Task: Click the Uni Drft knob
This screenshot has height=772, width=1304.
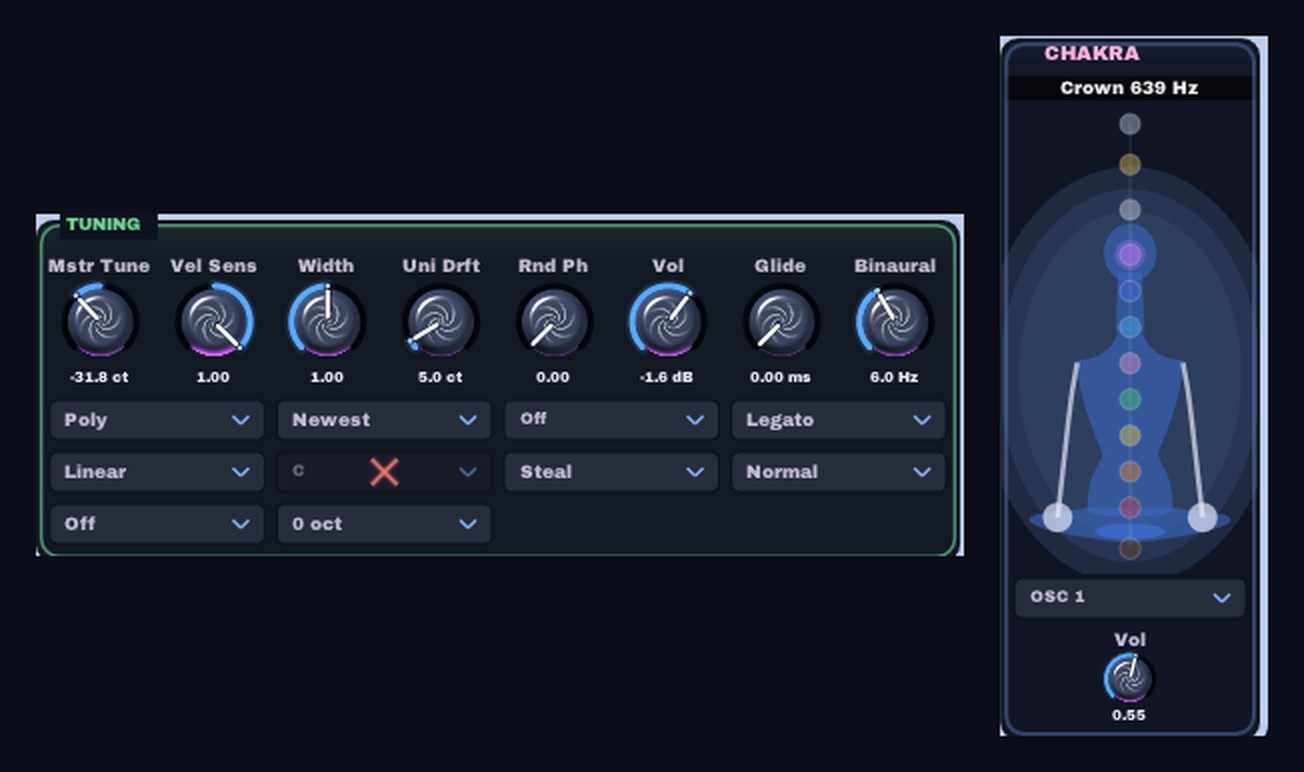Action: tap(440, 321)
